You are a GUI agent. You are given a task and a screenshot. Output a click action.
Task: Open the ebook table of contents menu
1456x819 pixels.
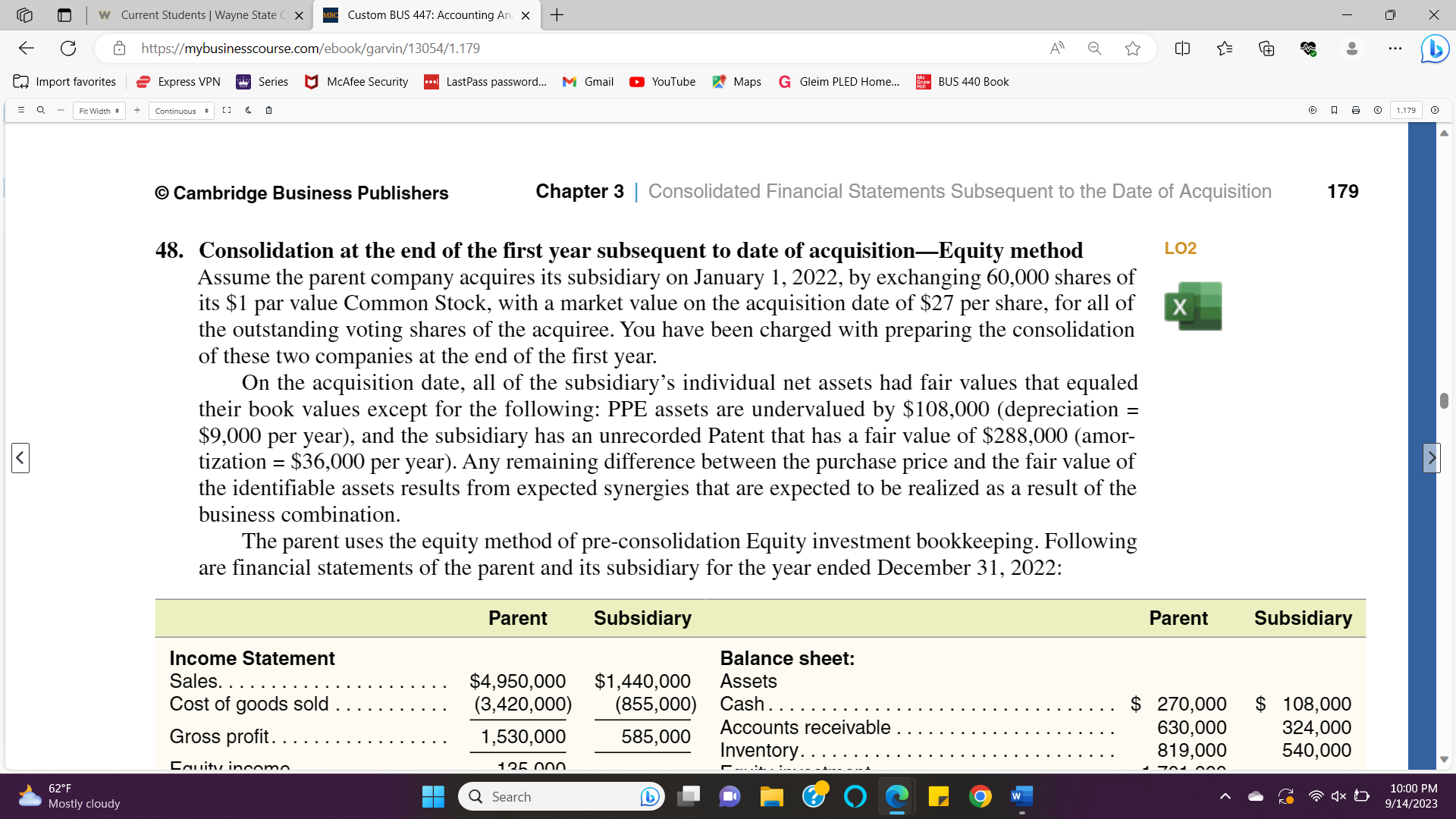tap(21, 110)
